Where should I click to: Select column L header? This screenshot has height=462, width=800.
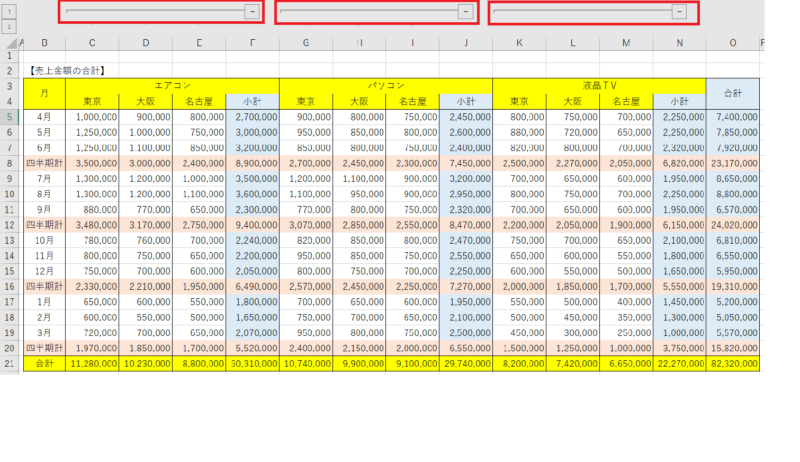point(573,43)
